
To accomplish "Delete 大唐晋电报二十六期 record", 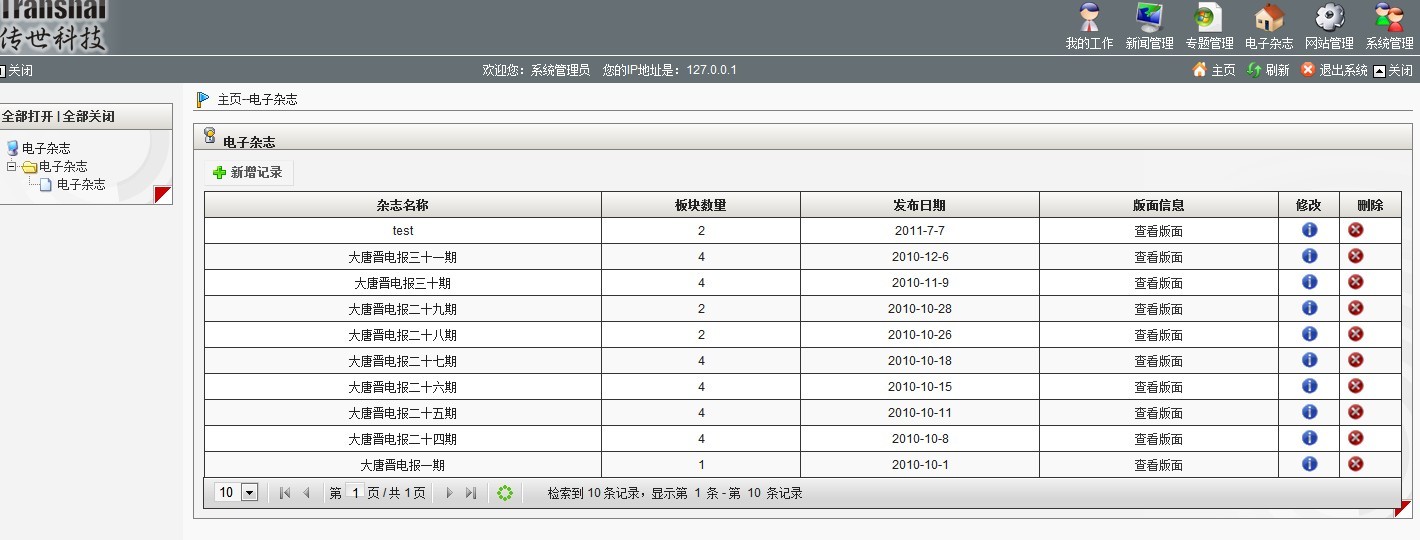I will coord(1356,386).
